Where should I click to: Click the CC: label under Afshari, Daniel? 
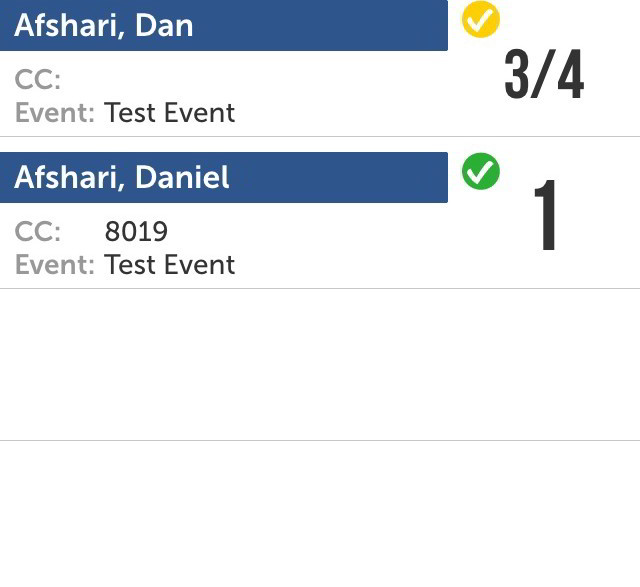click(x=38, y=231)
